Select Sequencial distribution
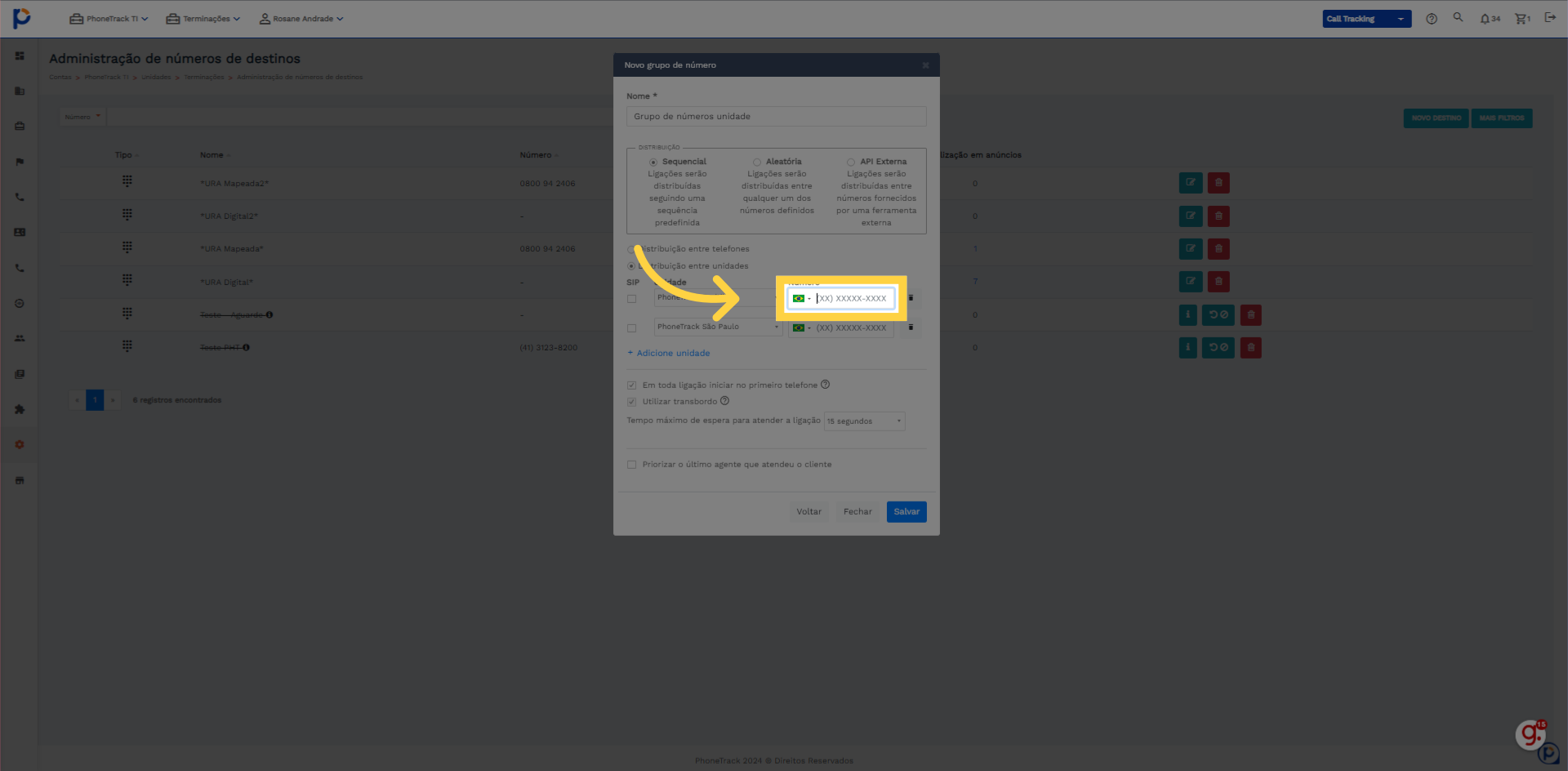Image resolution: width=1568 pixels, height=771 pixels. click(x=653, y=163)
